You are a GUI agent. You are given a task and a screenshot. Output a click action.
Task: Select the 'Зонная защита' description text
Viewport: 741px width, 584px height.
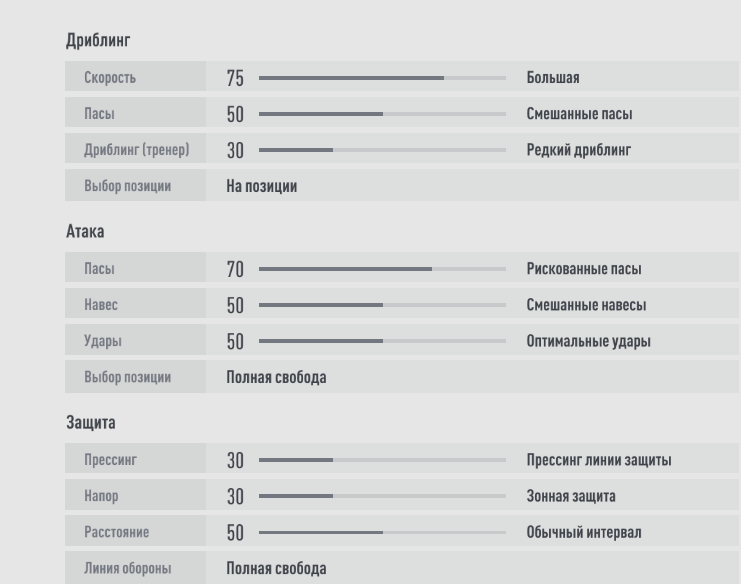pos(571,496)
